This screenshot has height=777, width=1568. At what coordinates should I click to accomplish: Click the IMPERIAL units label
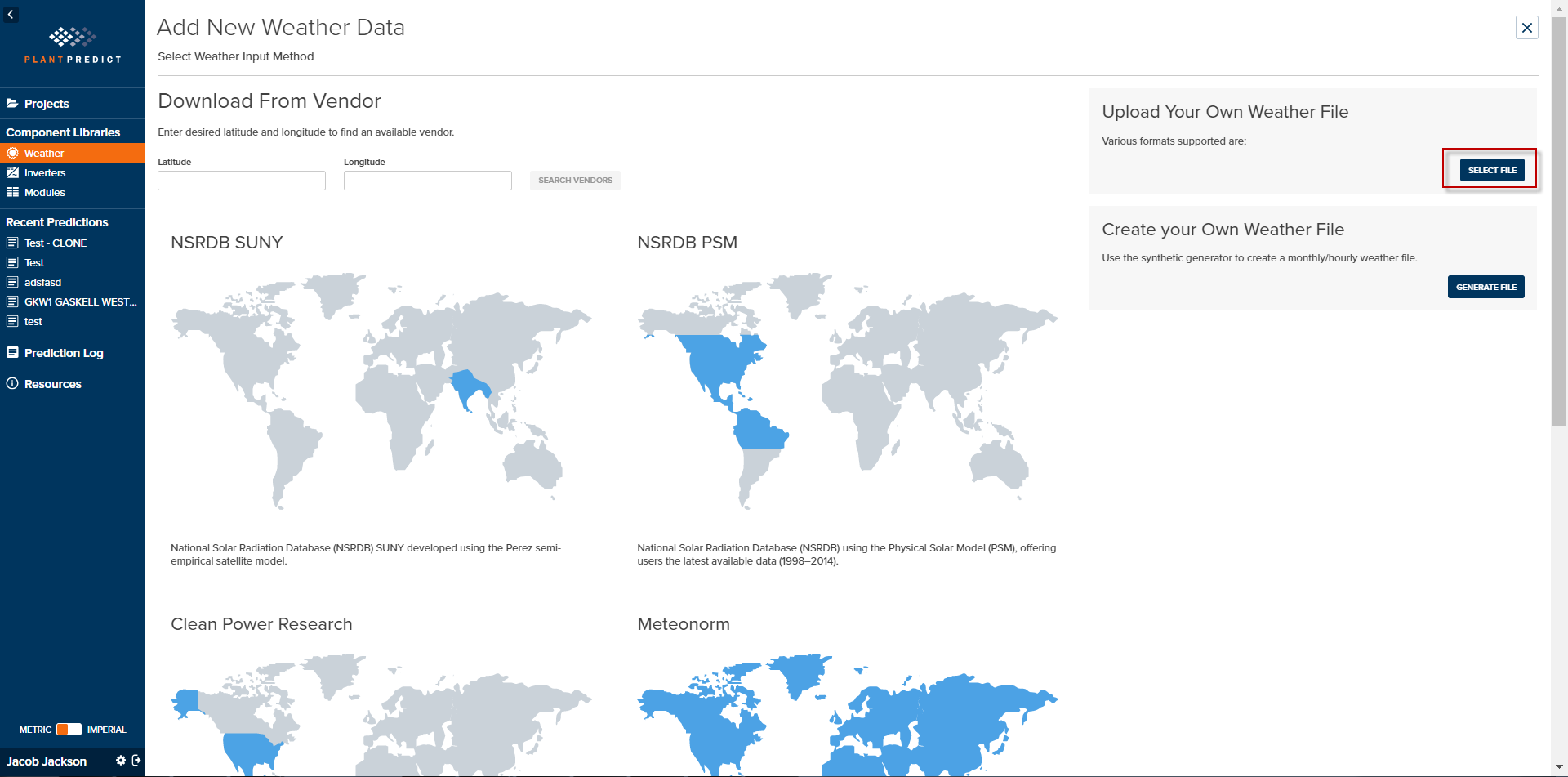coord(107,730)
